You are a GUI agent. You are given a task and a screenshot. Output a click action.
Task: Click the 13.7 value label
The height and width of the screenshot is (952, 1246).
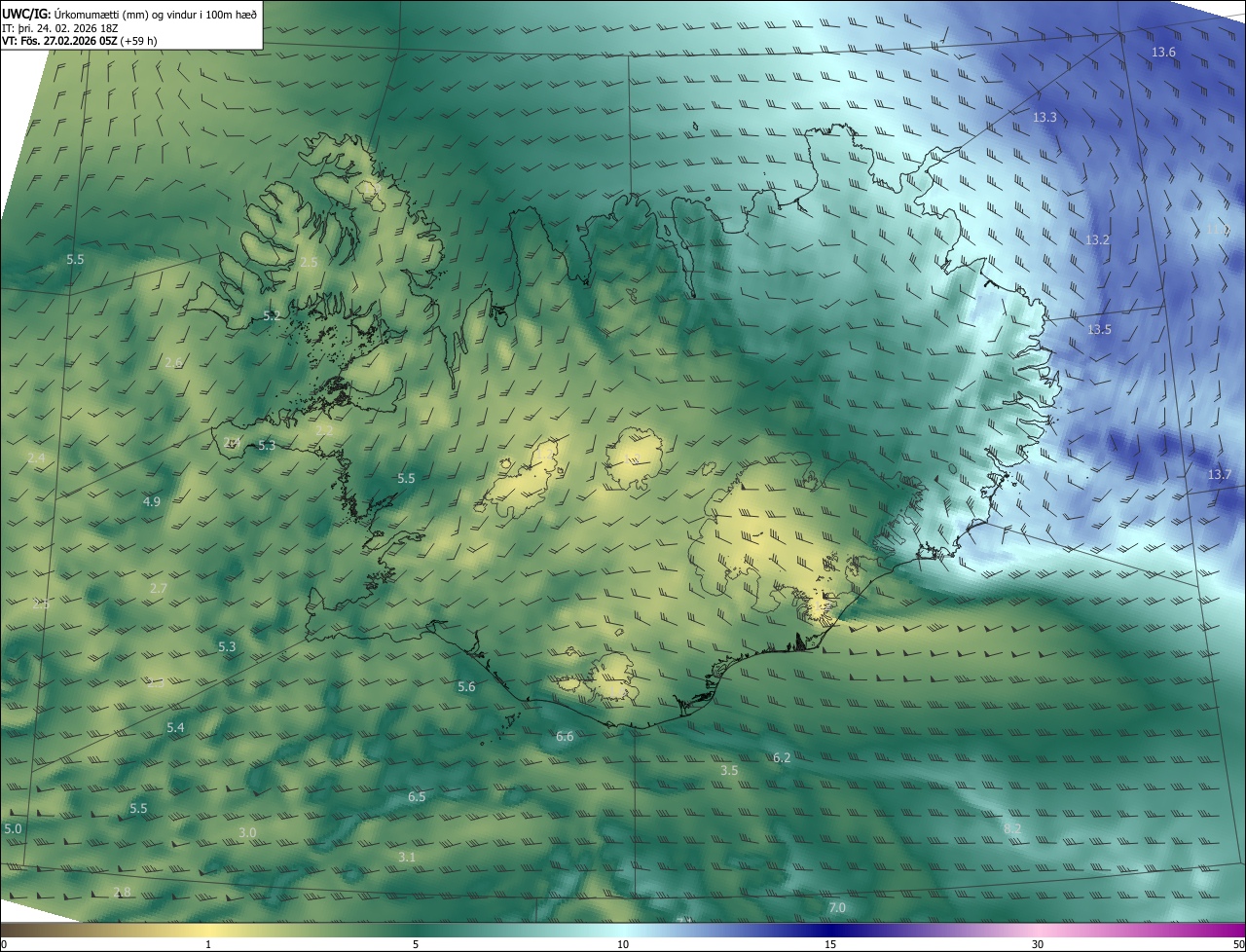point(1220,474)
